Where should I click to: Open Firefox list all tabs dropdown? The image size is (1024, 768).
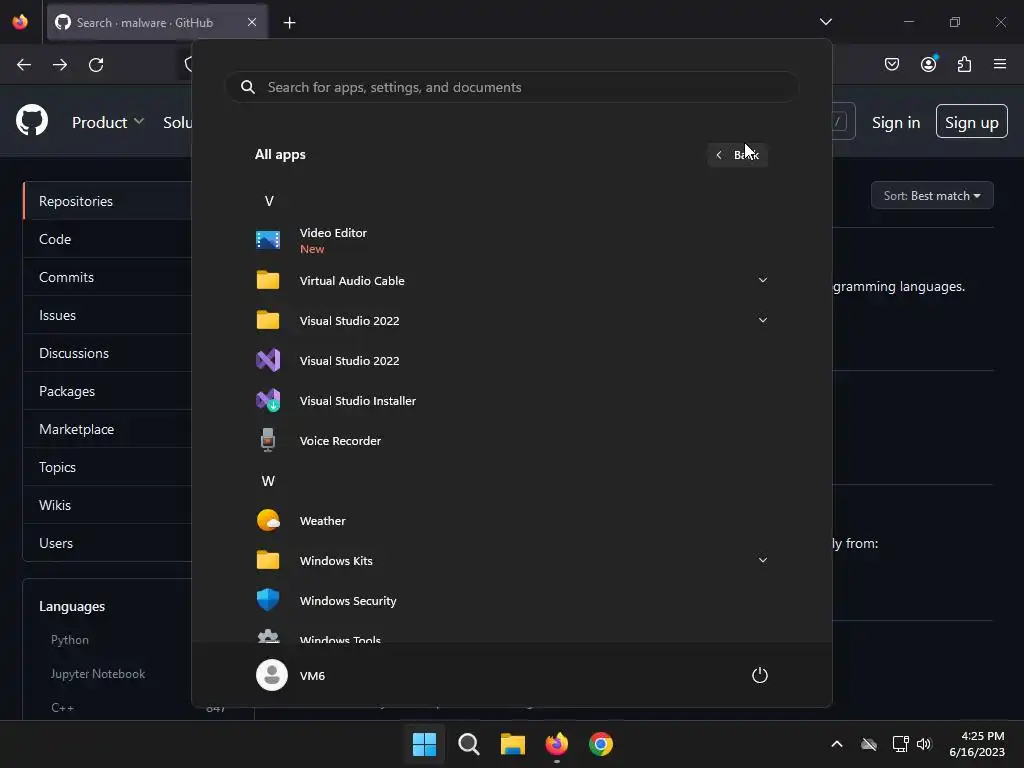[825, 22]
